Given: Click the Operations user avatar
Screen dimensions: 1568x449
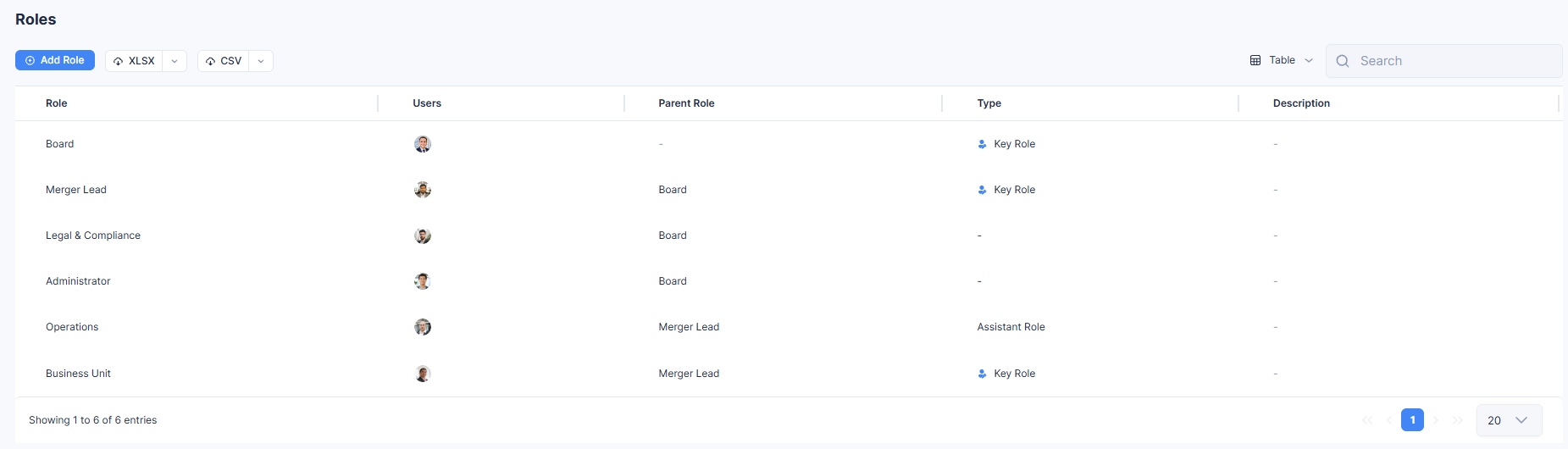Looking at the screenshot, I should click(x=423, y=327).
